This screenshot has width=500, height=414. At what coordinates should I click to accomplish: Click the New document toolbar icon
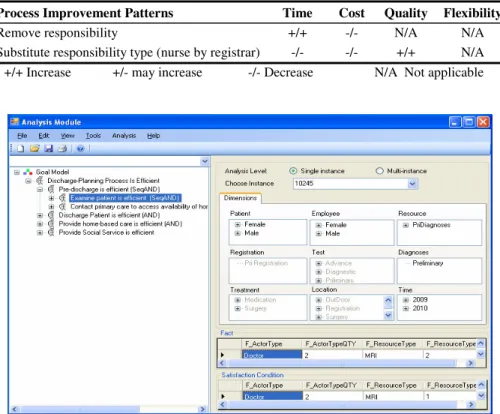tap(21, 149)
